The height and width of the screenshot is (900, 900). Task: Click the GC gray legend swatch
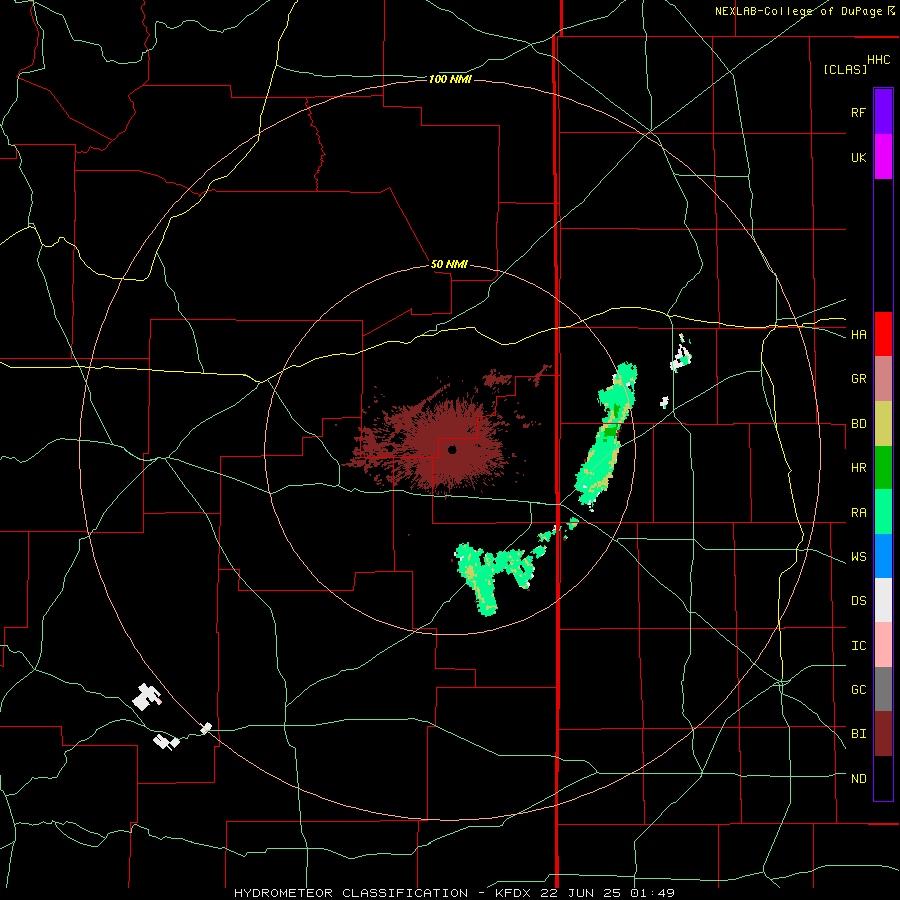click(x=883, y=689)
